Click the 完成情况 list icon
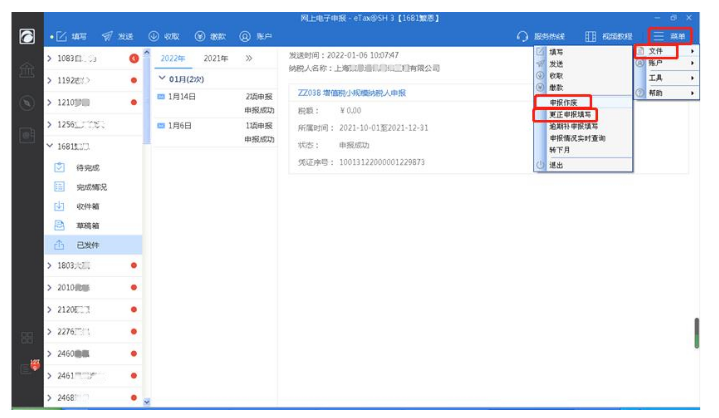Viewport: 719px width, 418px height. coord(59,187)
